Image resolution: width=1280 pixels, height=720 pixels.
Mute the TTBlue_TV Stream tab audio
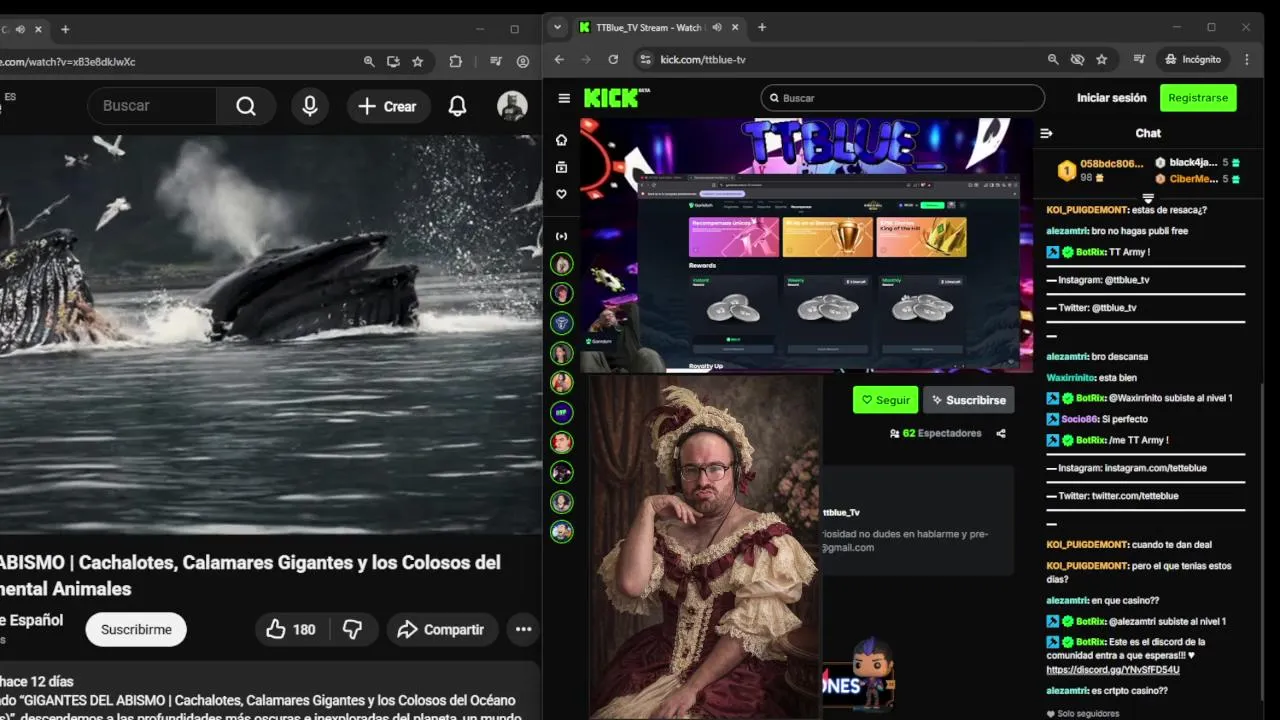718,28
